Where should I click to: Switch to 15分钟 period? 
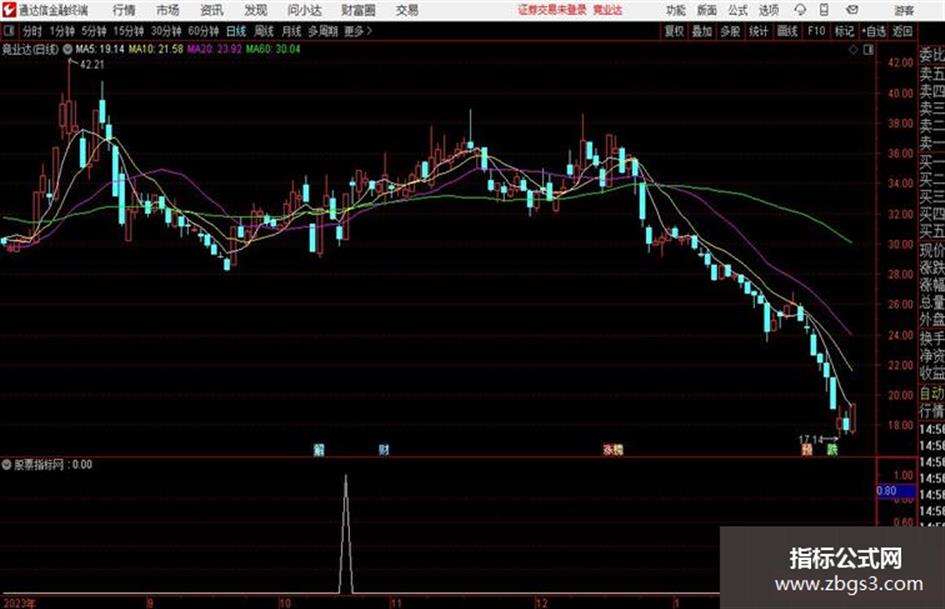pyautogui.click(x=129, y=31)
